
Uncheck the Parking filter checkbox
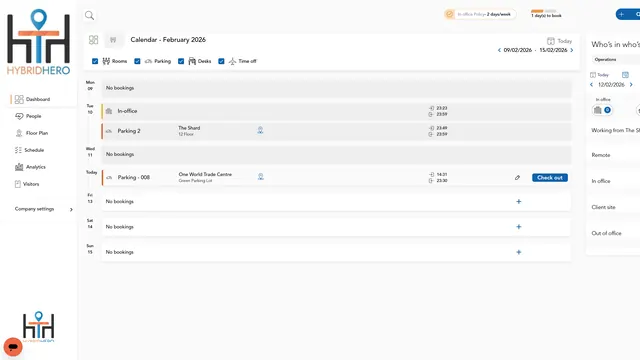coord(137,61)
